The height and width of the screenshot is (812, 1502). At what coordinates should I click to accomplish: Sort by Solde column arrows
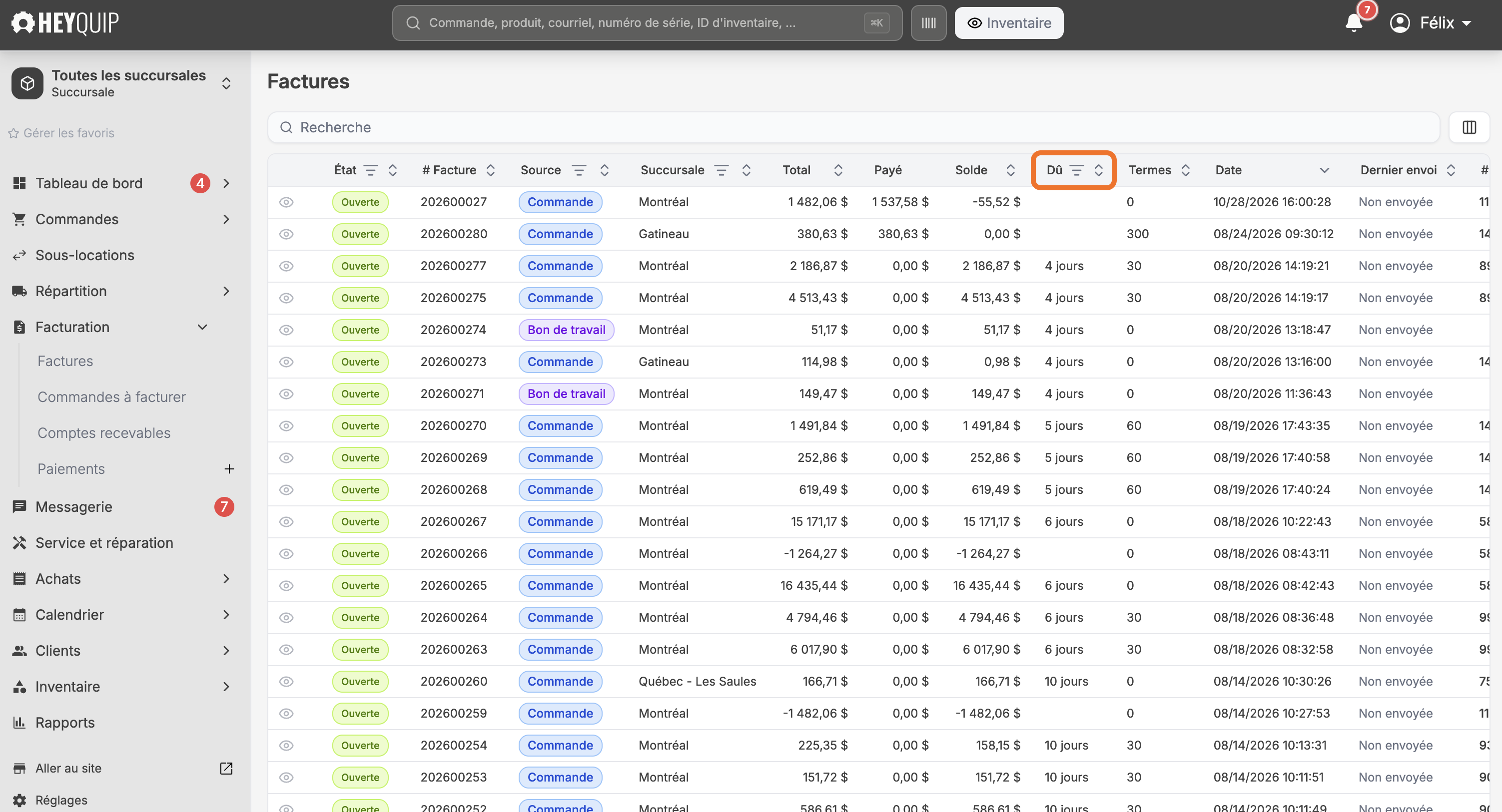click(1011, 170)
